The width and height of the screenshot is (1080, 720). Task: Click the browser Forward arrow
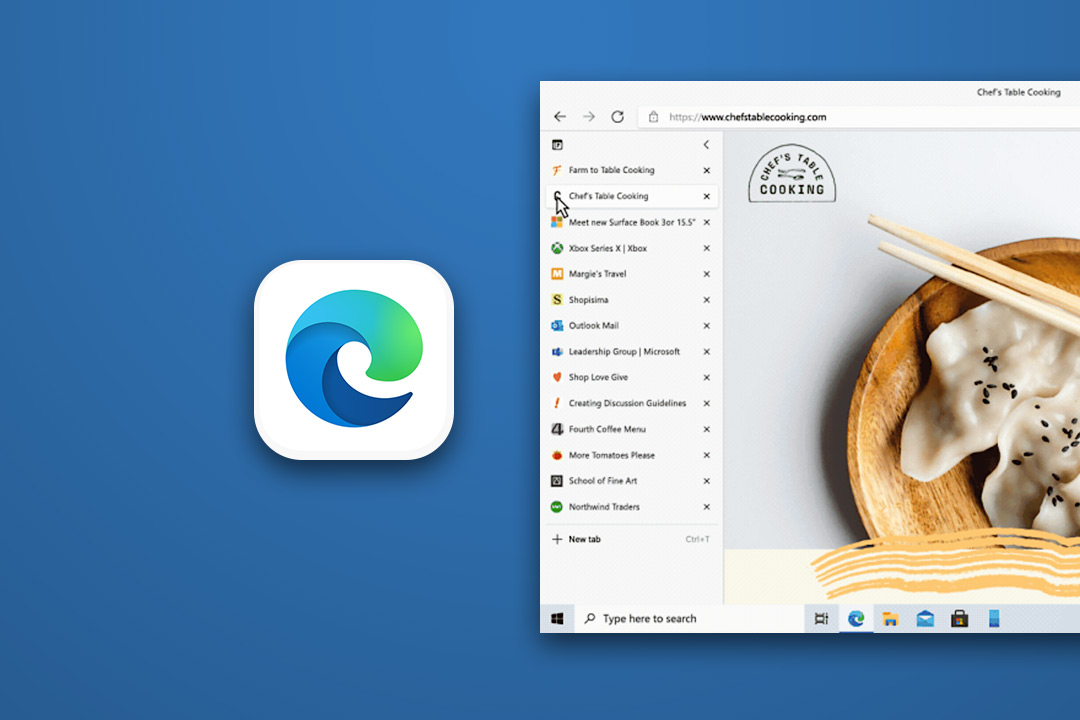pyautogui.click(x=588, y=116)
